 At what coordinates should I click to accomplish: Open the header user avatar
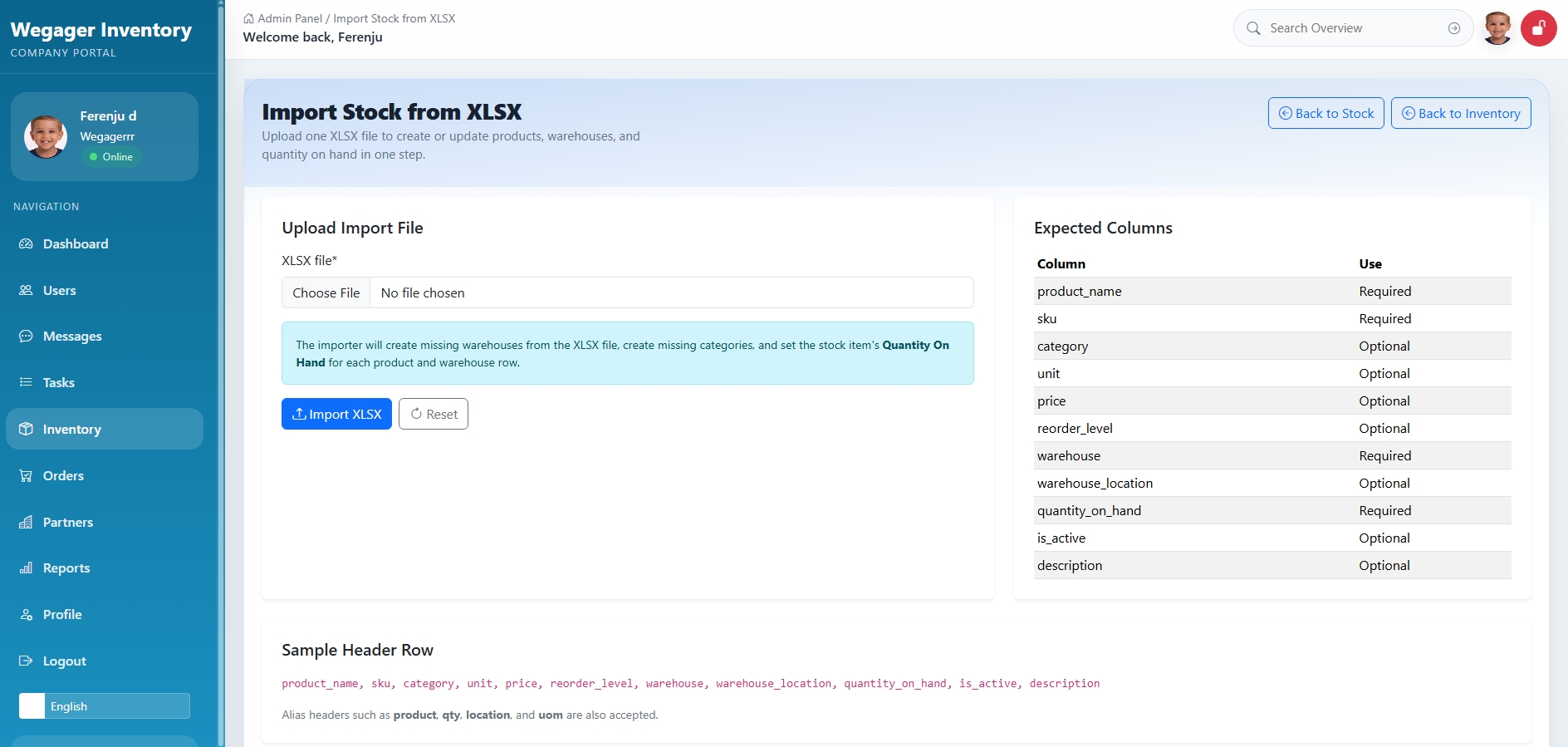click(1497, 28)
